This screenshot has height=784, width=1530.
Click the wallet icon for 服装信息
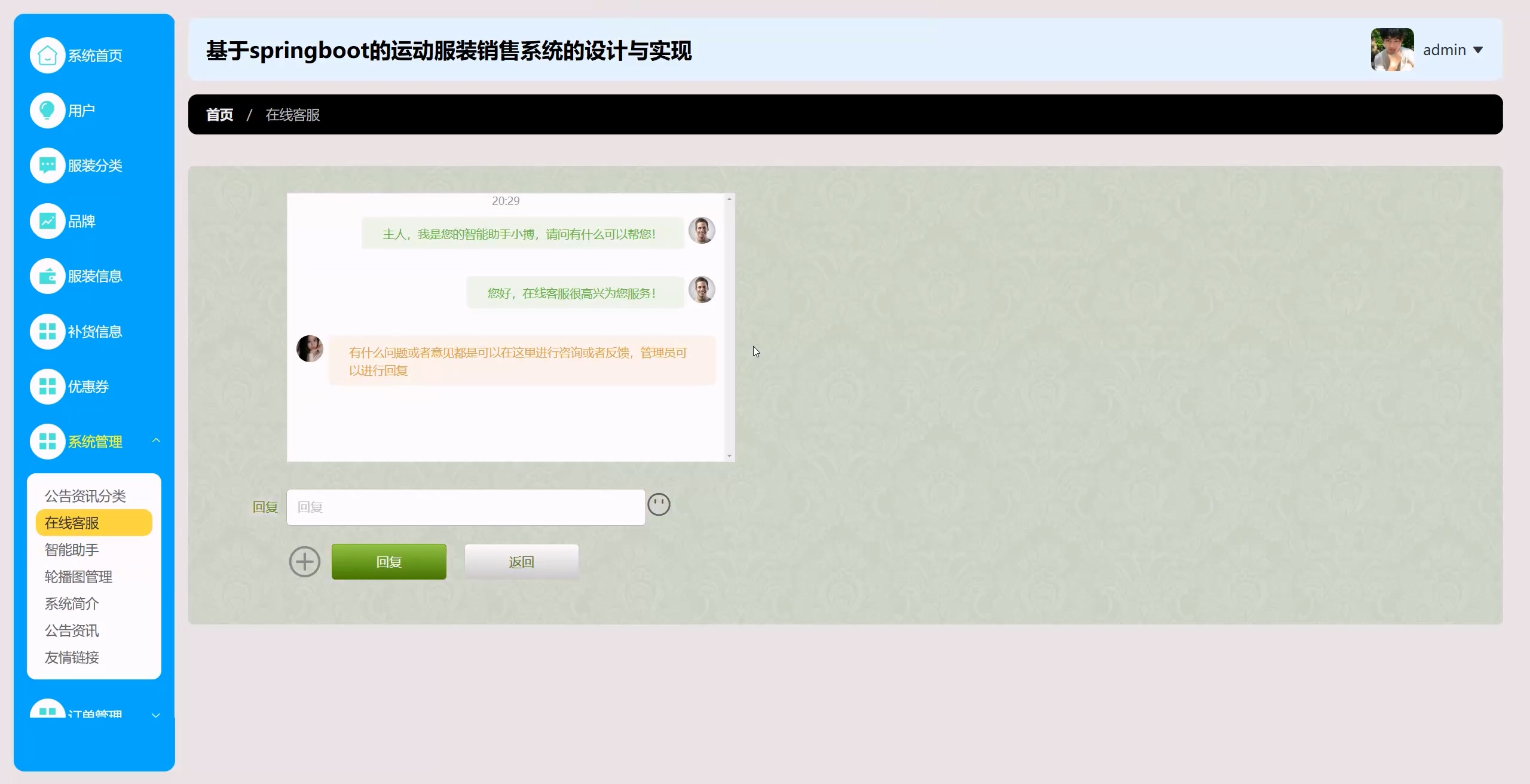coord(47,276)
